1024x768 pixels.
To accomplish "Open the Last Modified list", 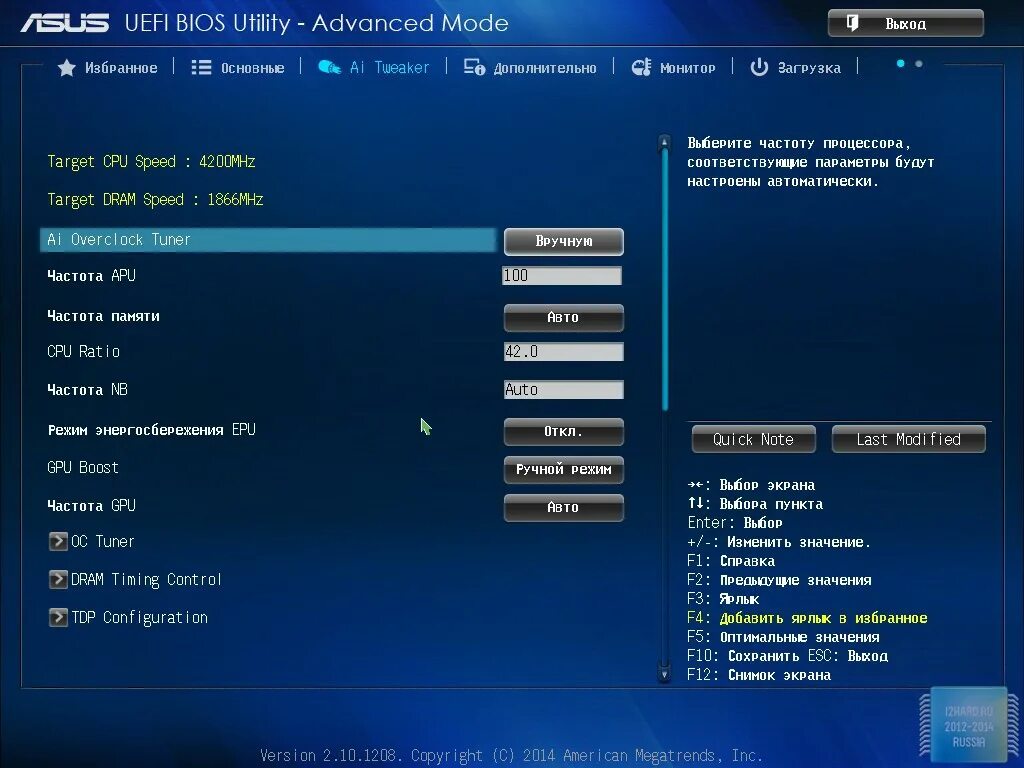I will (x=908, y=440).
